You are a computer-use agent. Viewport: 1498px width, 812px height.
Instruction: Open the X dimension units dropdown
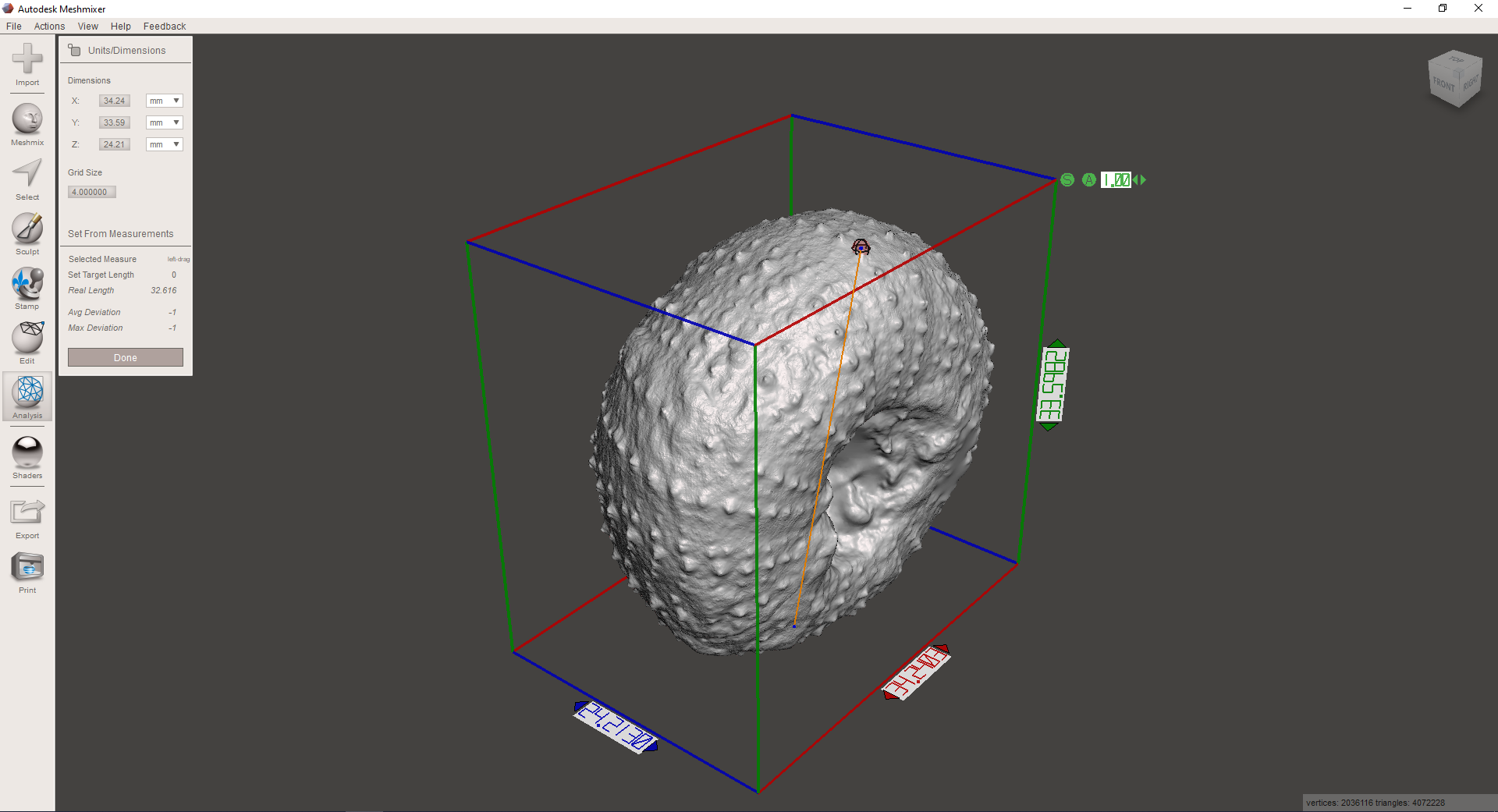pos(165,101)
